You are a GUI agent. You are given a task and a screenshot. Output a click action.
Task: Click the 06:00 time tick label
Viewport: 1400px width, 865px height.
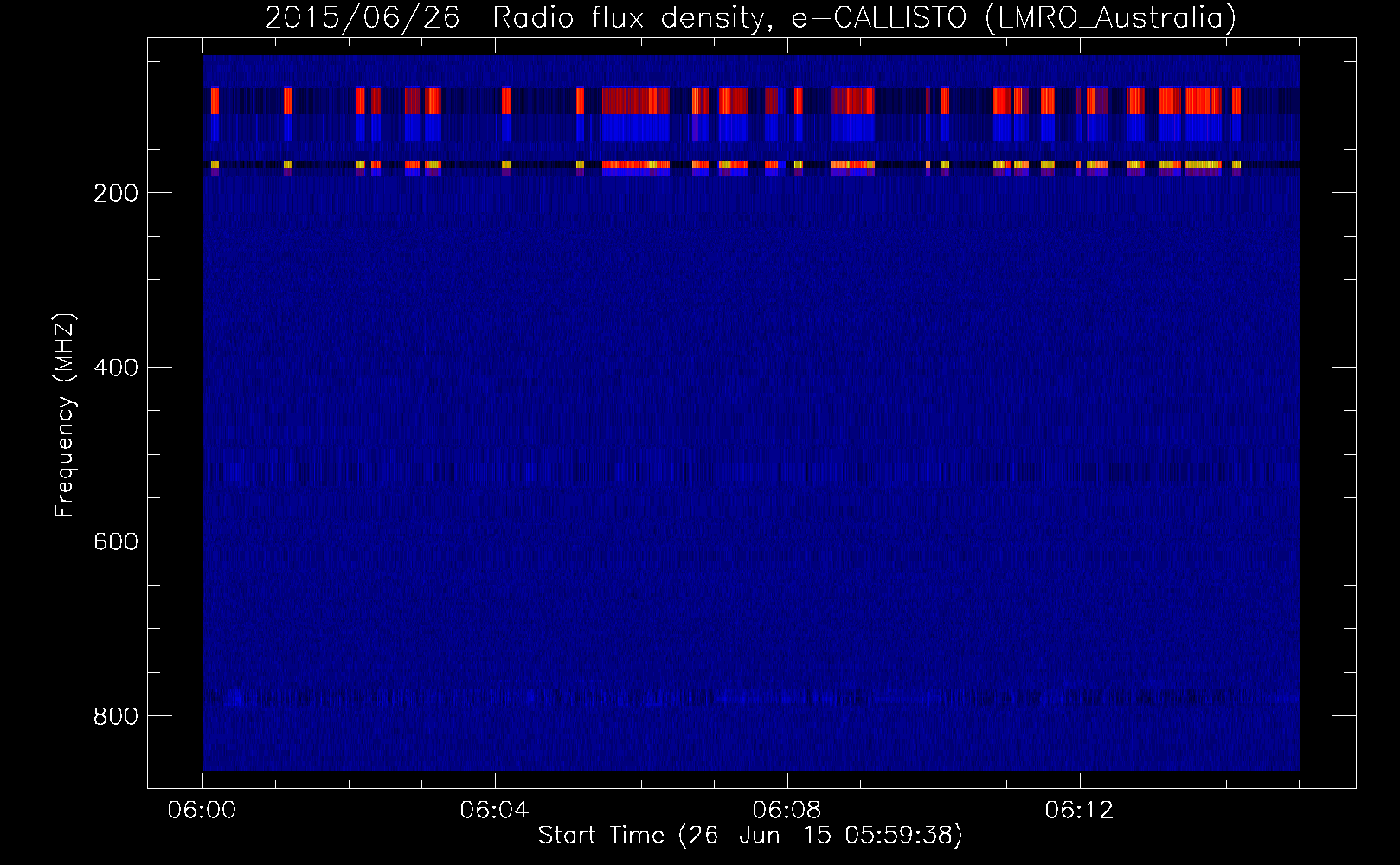click(x=203, y=811)
